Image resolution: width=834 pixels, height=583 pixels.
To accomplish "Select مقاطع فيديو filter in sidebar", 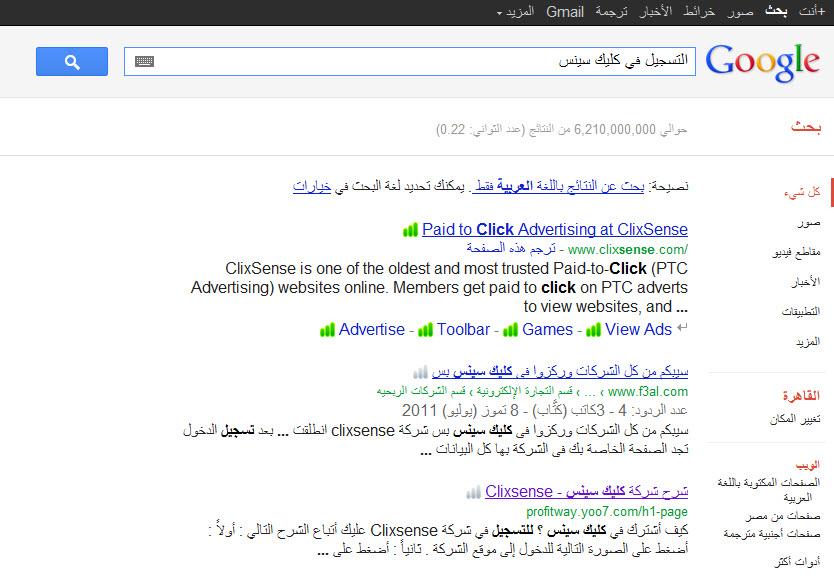I will click(796, 253).
